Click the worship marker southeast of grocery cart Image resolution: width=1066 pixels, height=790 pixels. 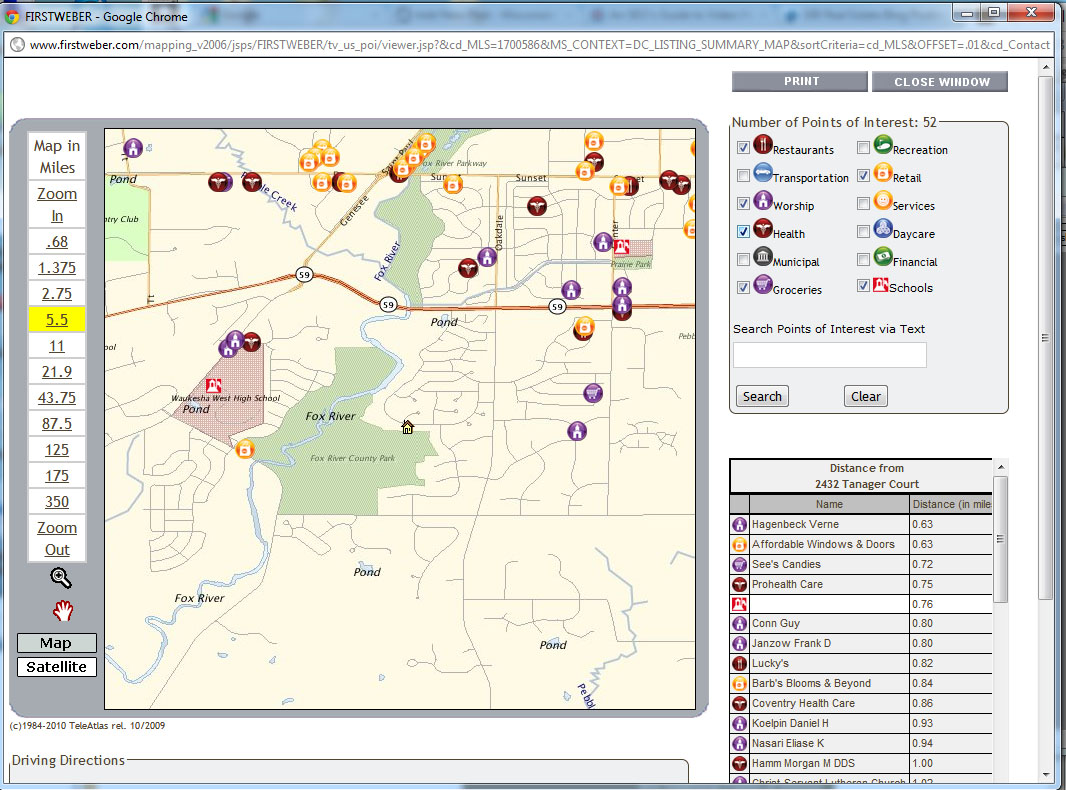point(577,430)
